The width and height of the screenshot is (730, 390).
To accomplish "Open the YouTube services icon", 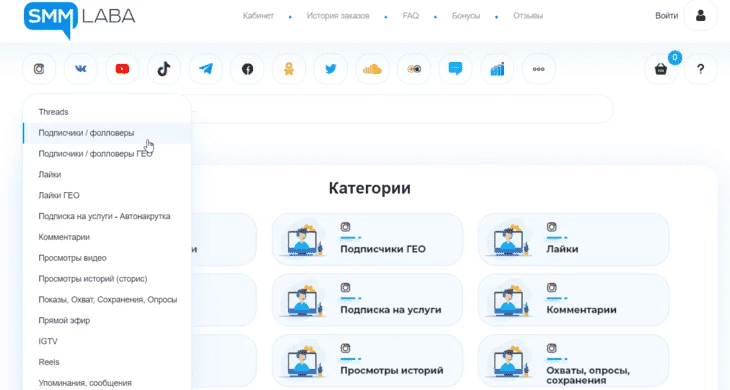I will click(122, 69).
